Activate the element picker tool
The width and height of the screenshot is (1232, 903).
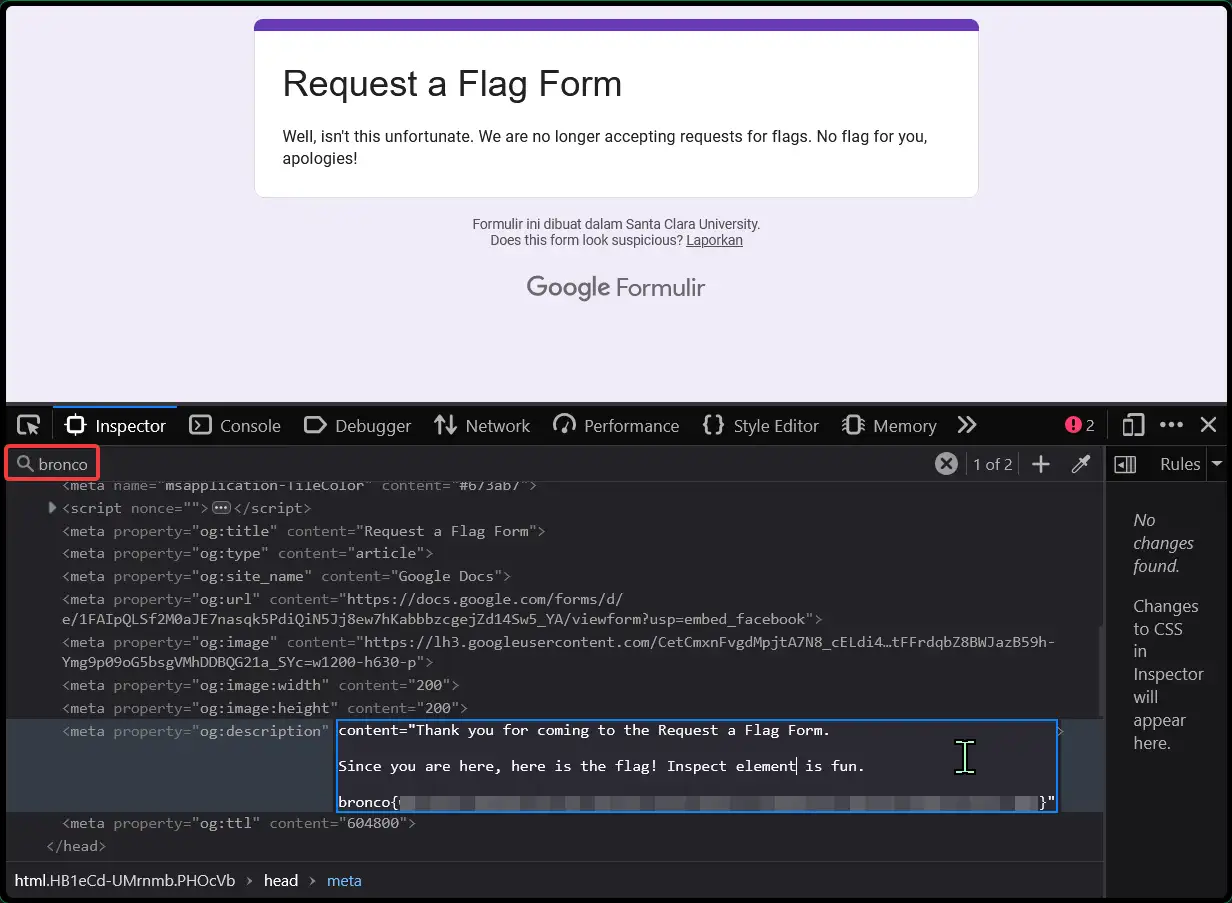(29, 425)
